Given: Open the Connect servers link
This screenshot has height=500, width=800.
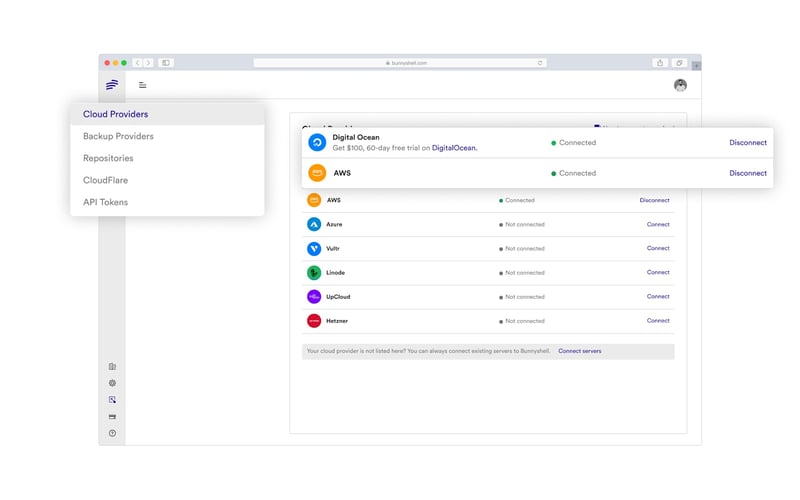Looking at the screenshot, I should point(580,351).
